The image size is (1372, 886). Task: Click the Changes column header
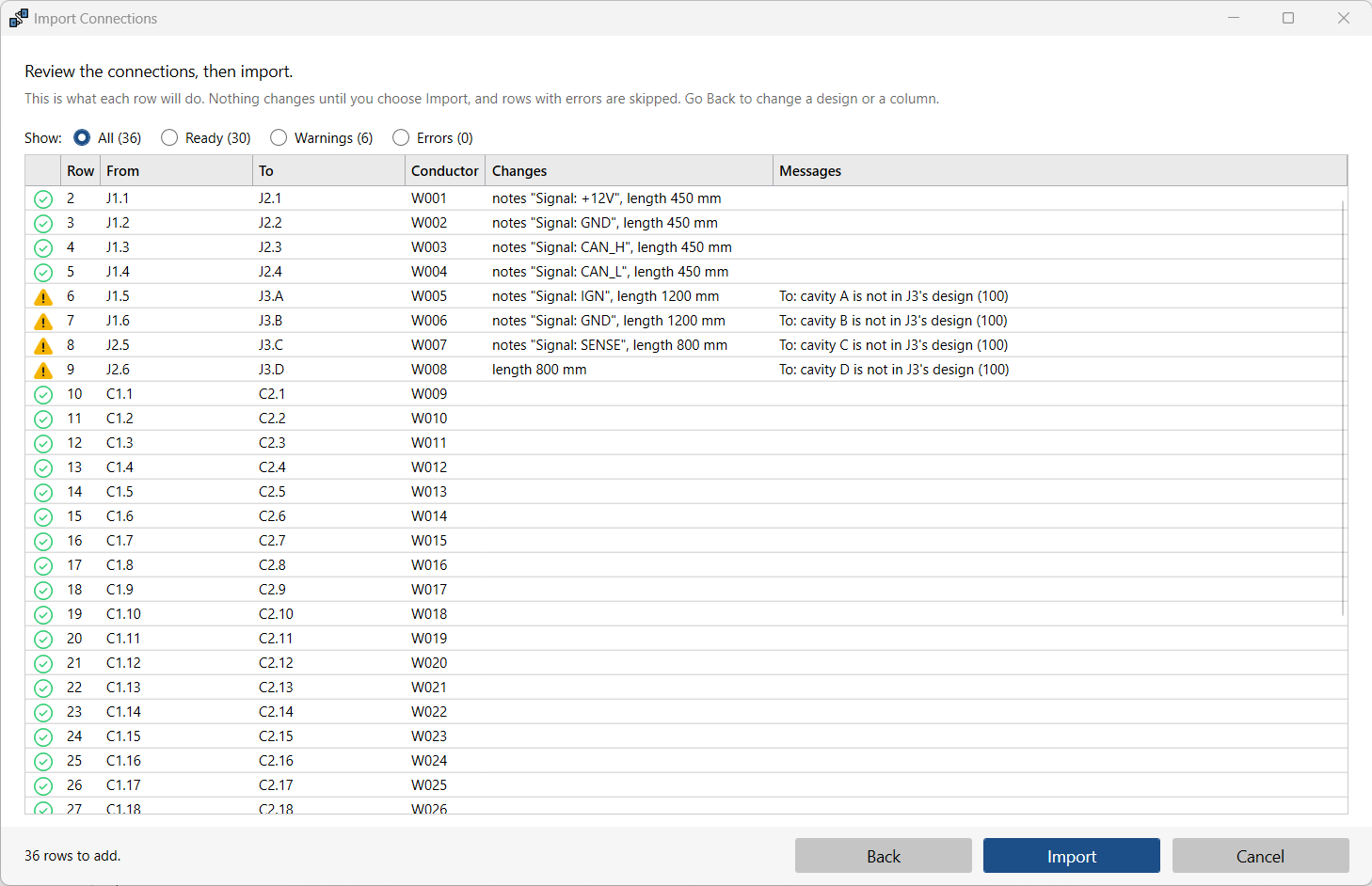tap(630, 171)
